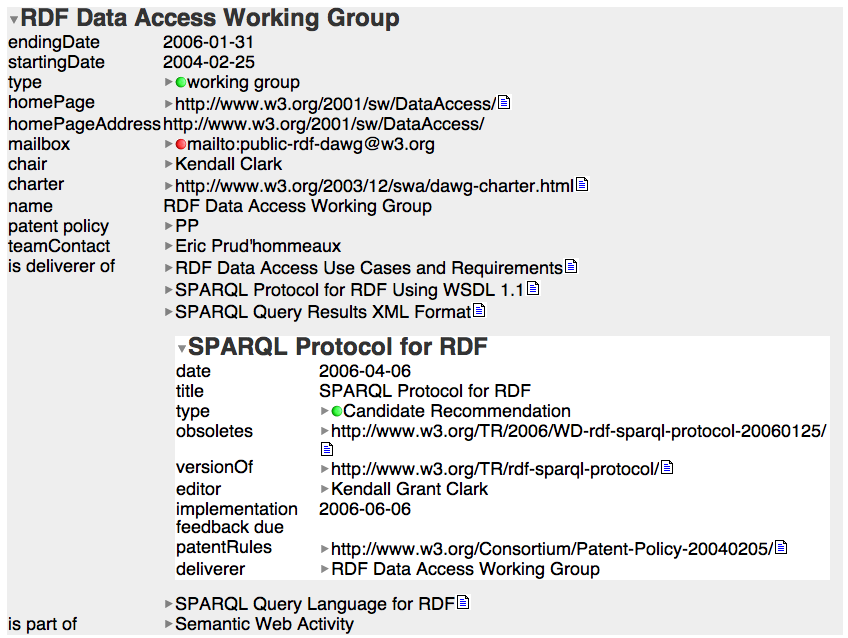
Task: Open the Kendall Grant Clark editor entry
Action: [409, 489]
